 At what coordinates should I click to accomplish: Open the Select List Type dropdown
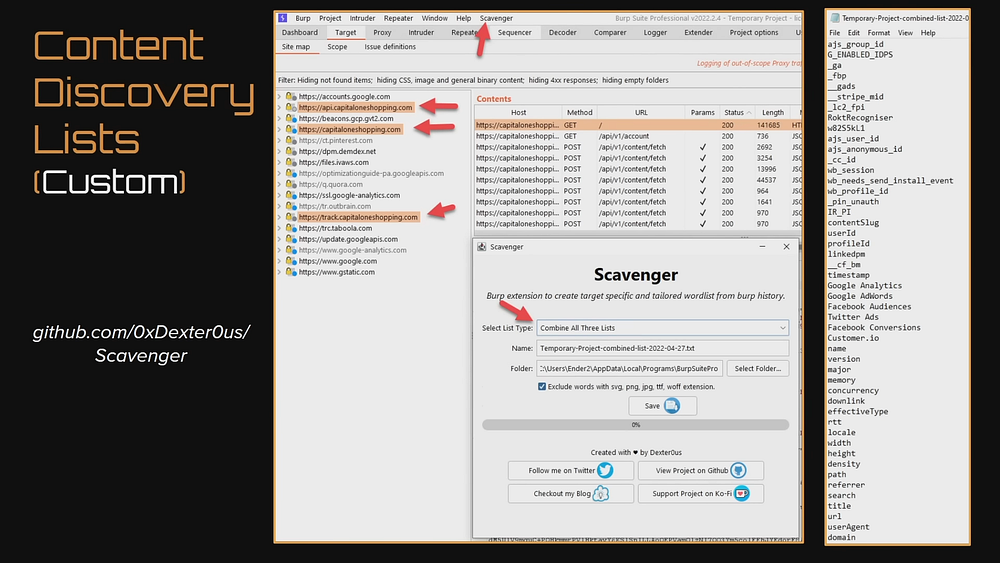coord(663,328)
